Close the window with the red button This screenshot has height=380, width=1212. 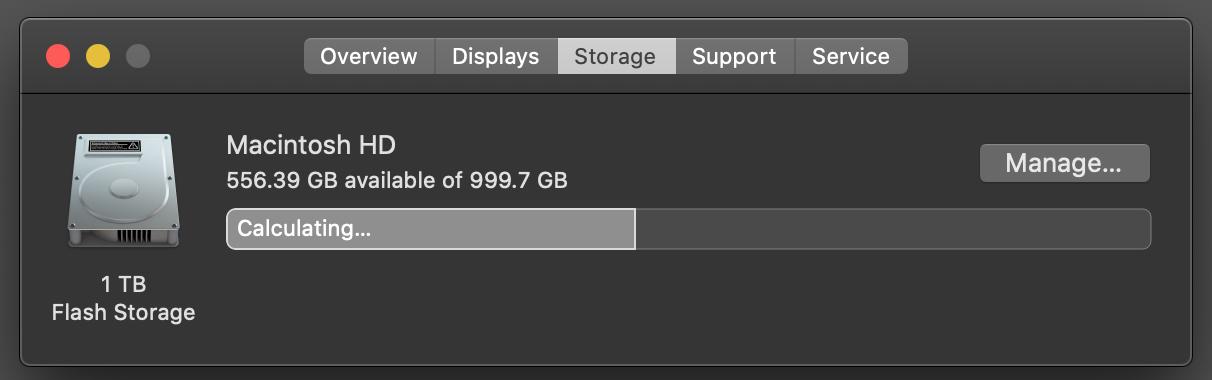click(58, 56)
